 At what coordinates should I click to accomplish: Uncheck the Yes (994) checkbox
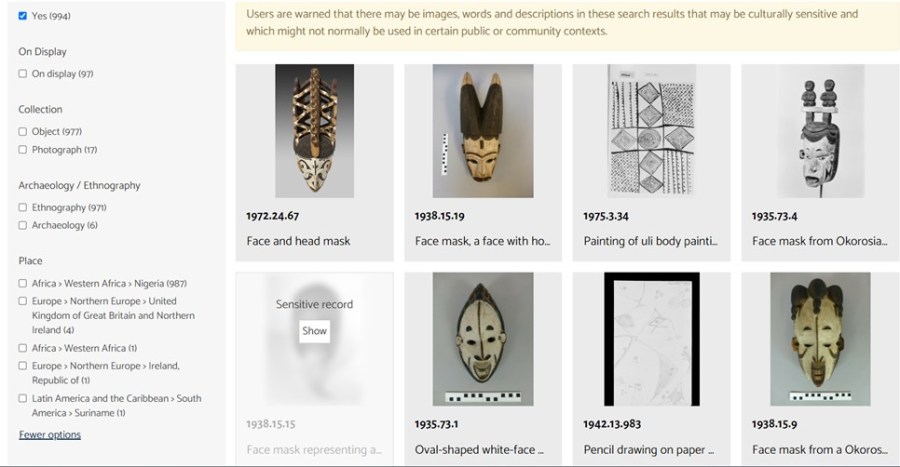tap(23, 16)
